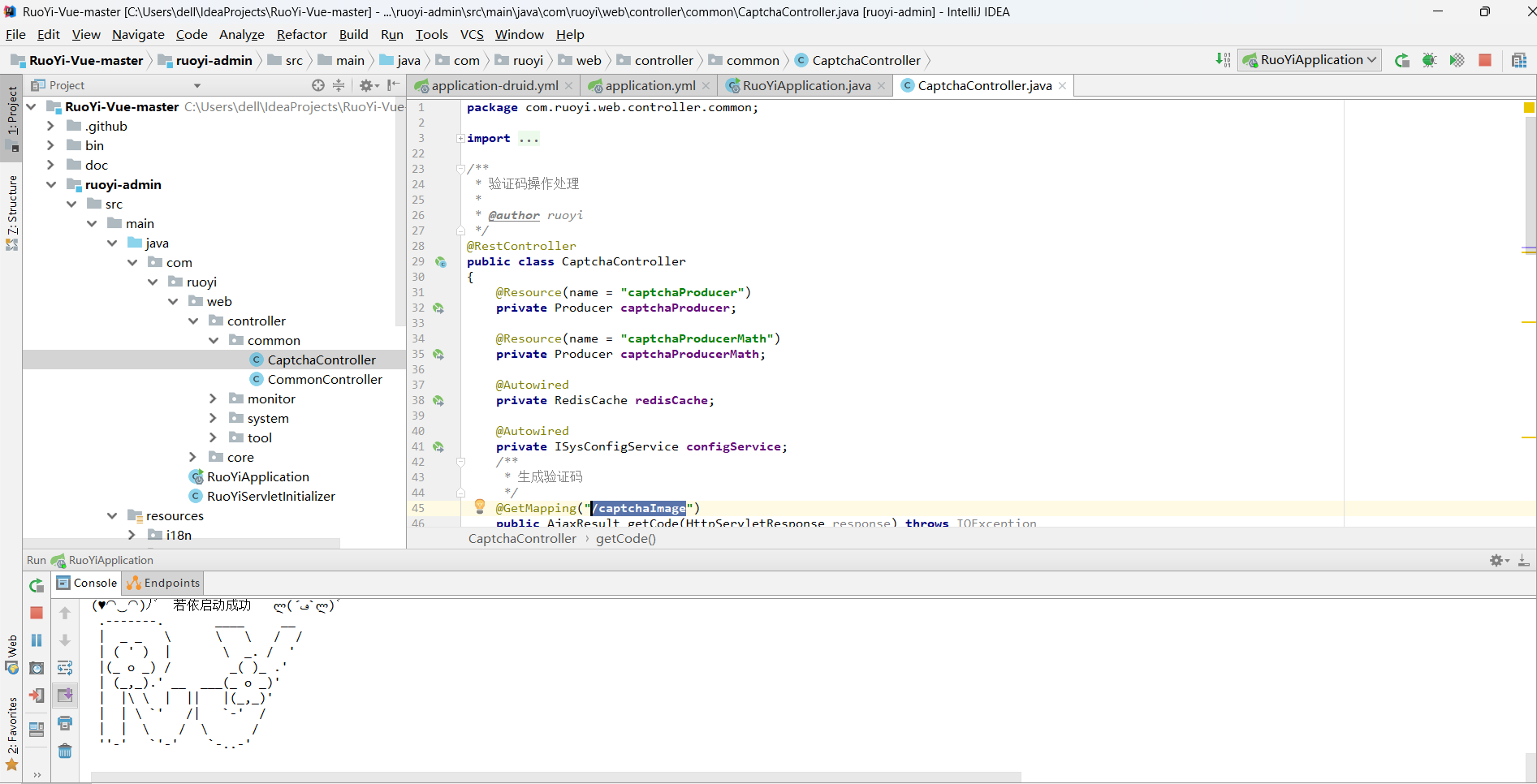Hide the Run tool window
Image resolution: width=1537 pixels, height=784 pixels.
(1524, 561)
